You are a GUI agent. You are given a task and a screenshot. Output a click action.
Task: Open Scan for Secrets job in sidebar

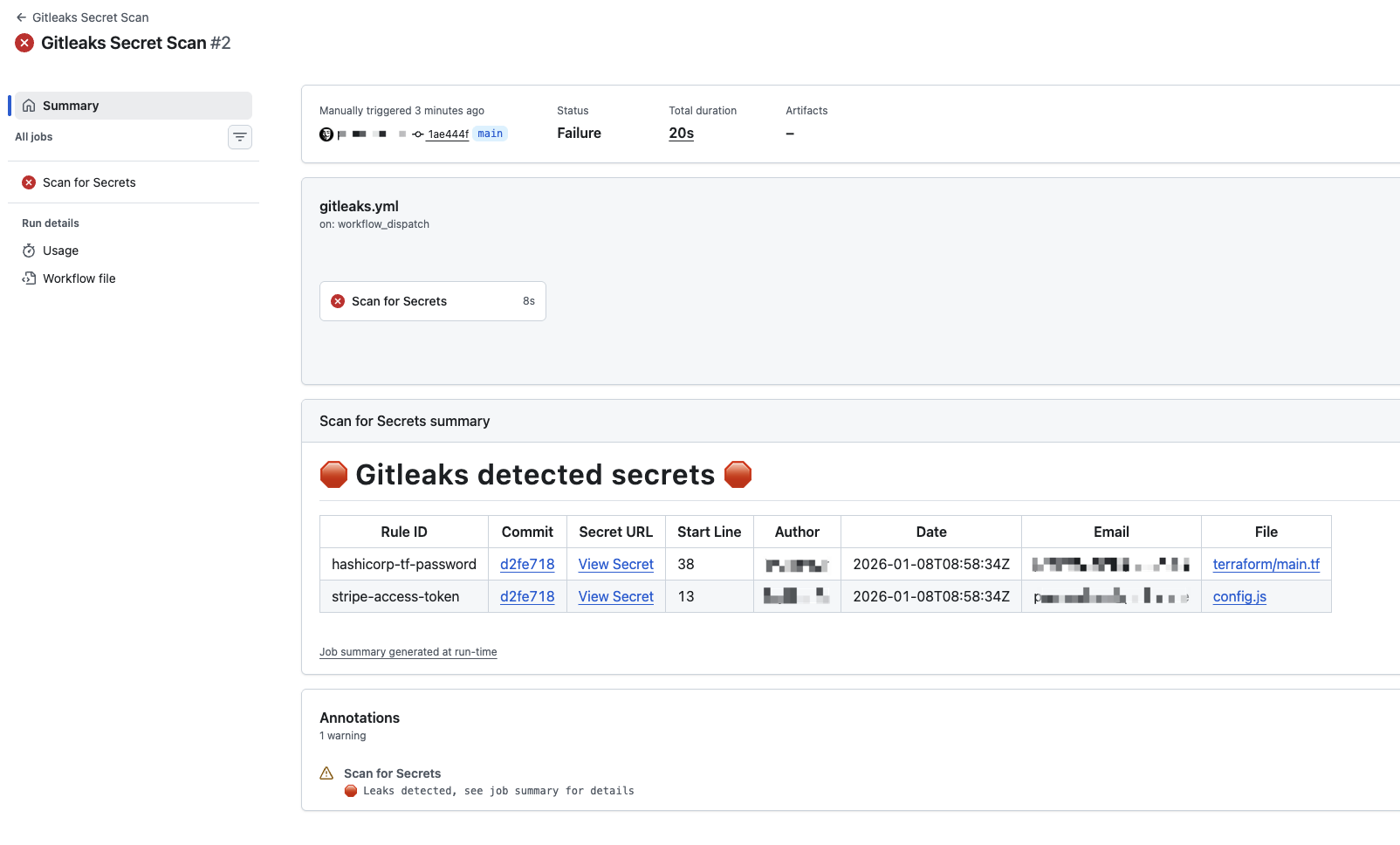tap(89, 182)
